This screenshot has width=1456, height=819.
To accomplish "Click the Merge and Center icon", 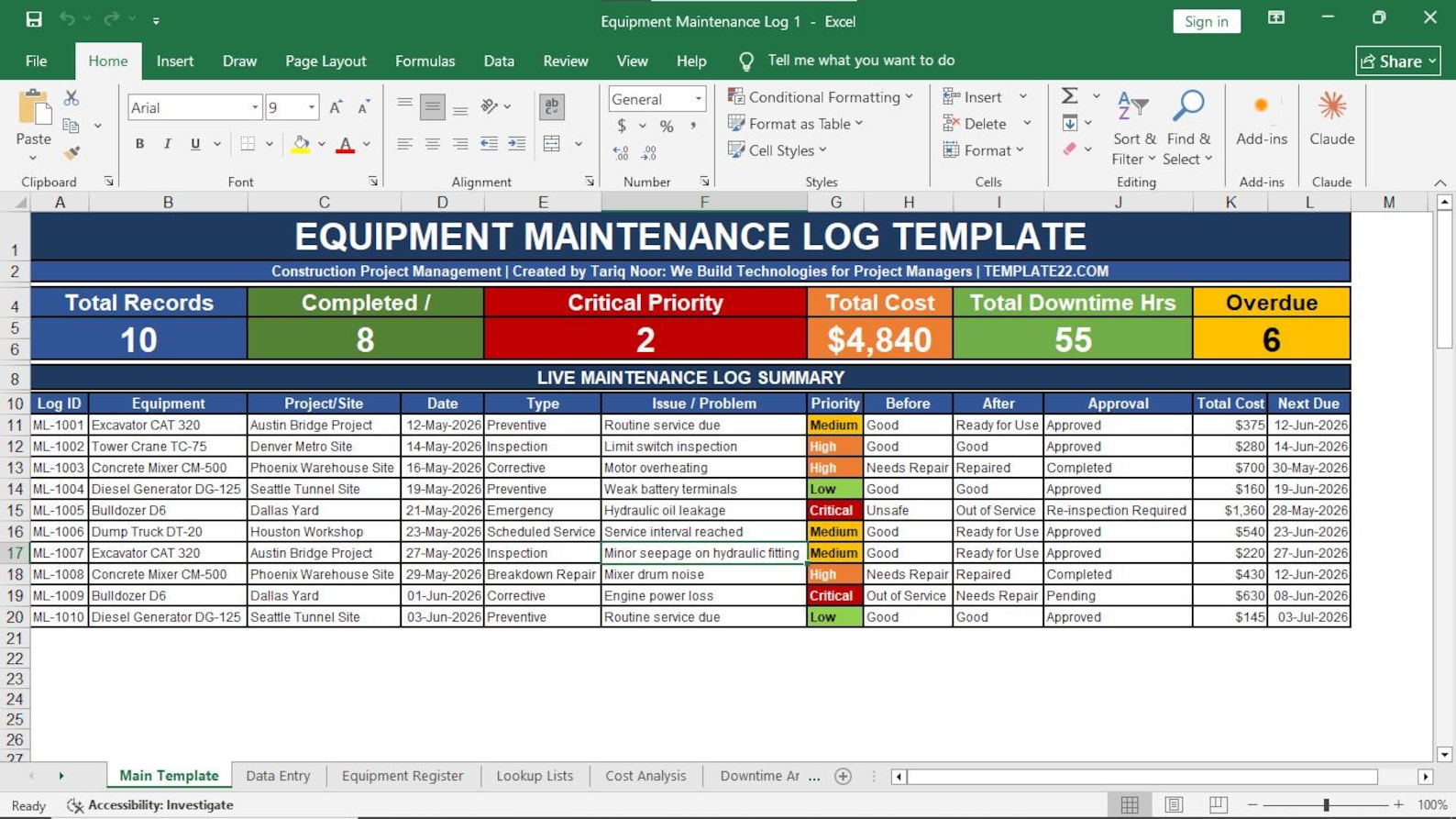I will point(552,144).
